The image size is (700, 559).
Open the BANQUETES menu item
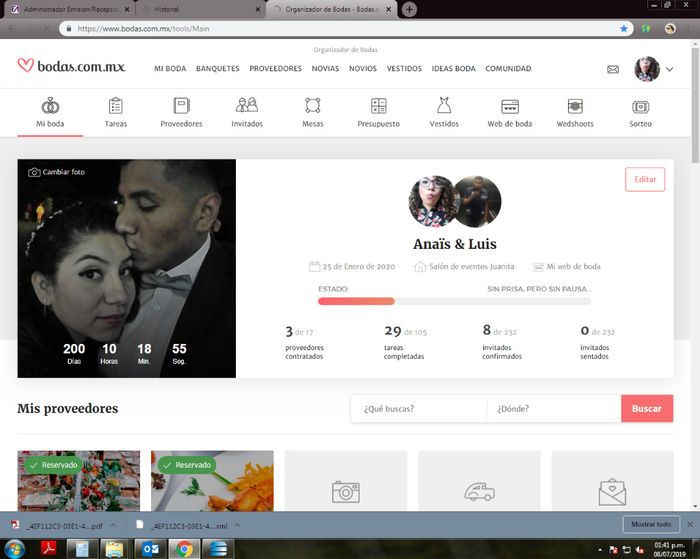(x=217, y=69)
